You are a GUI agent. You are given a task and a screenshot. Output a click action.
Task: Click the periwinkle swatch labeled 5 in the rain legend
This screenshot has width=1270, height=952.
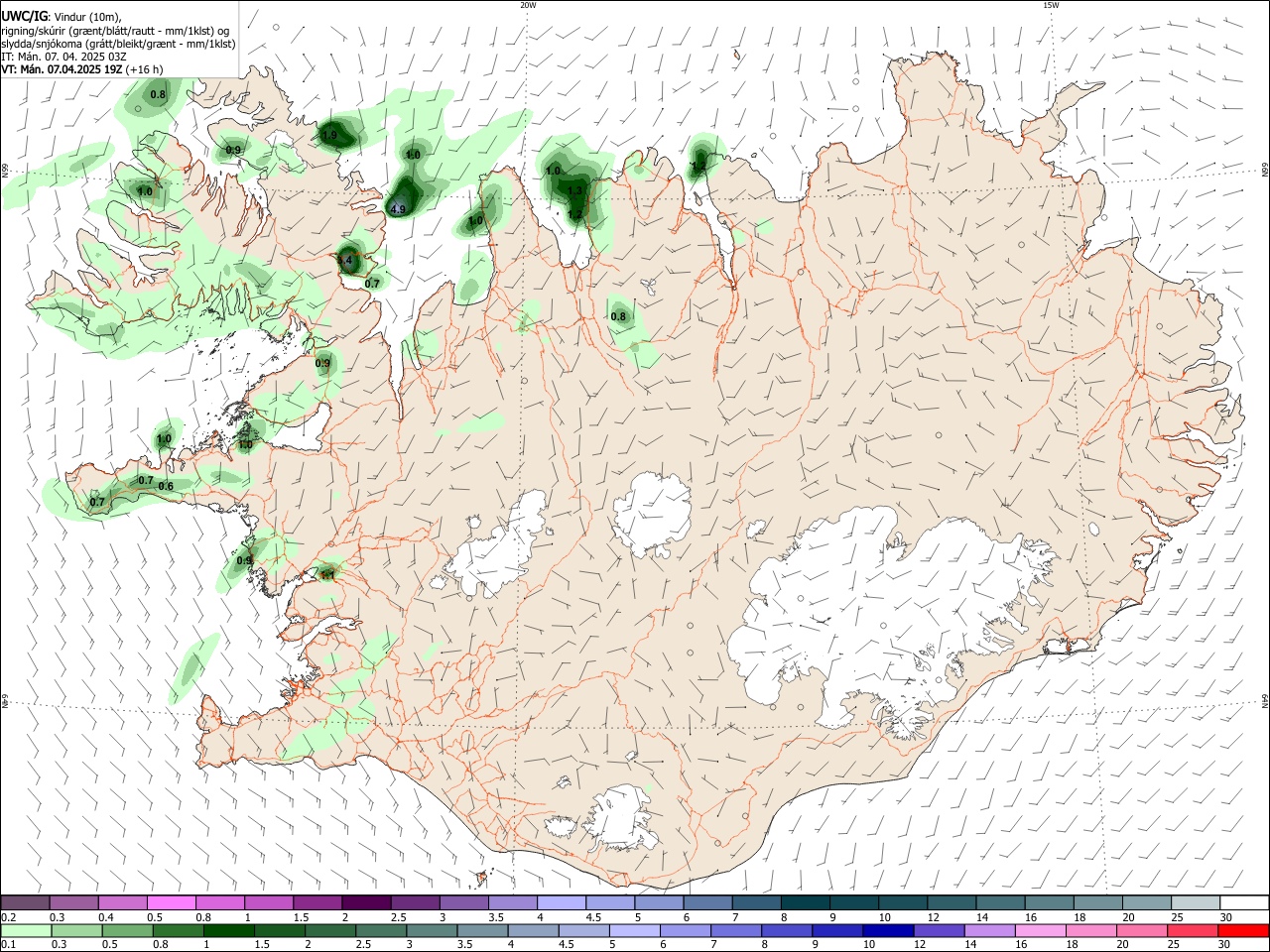(635, 931)
